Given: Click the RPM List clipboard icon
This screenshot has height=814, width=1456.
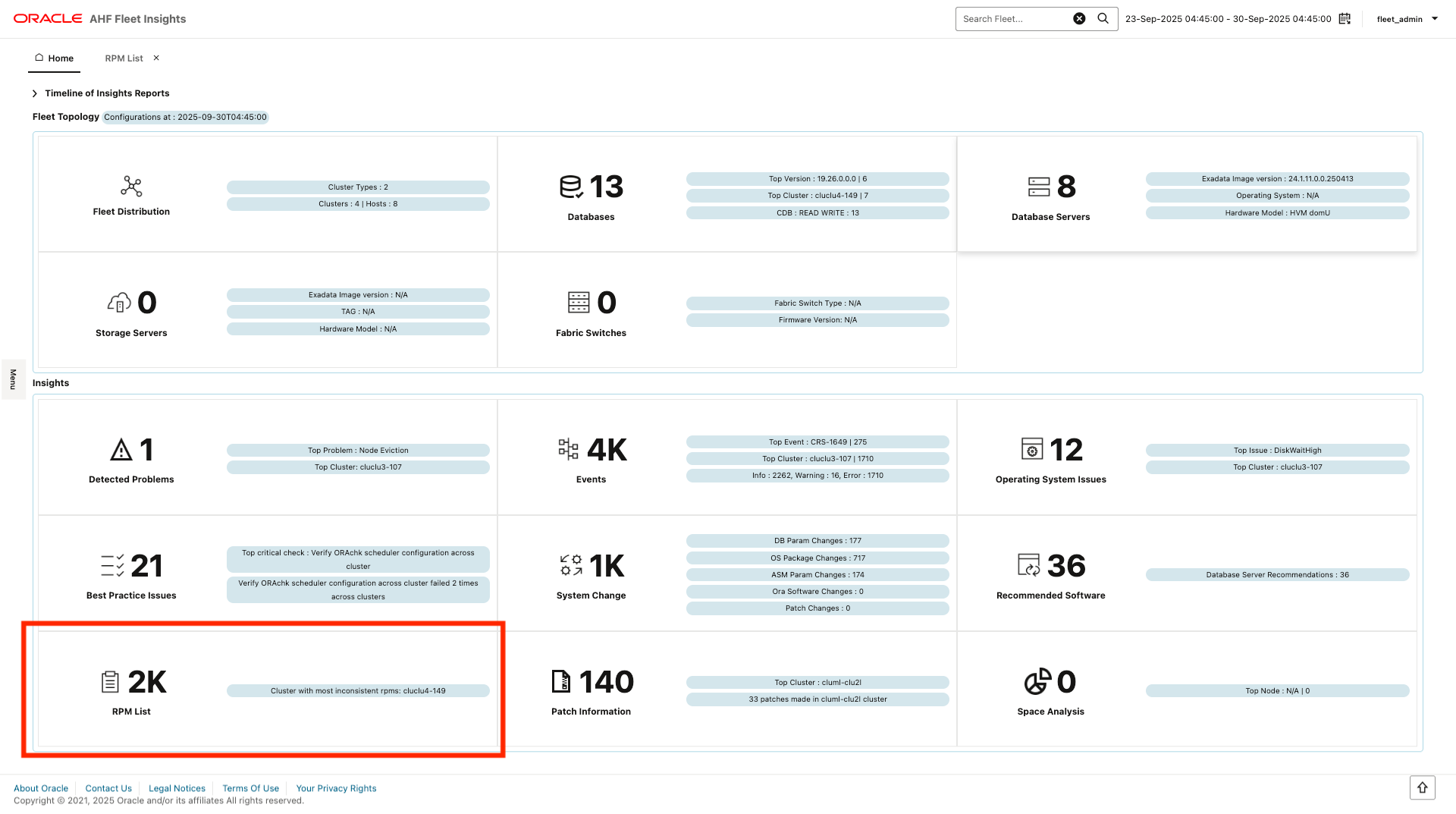Looking at the screenshot, I should click(x=111, y=682).
